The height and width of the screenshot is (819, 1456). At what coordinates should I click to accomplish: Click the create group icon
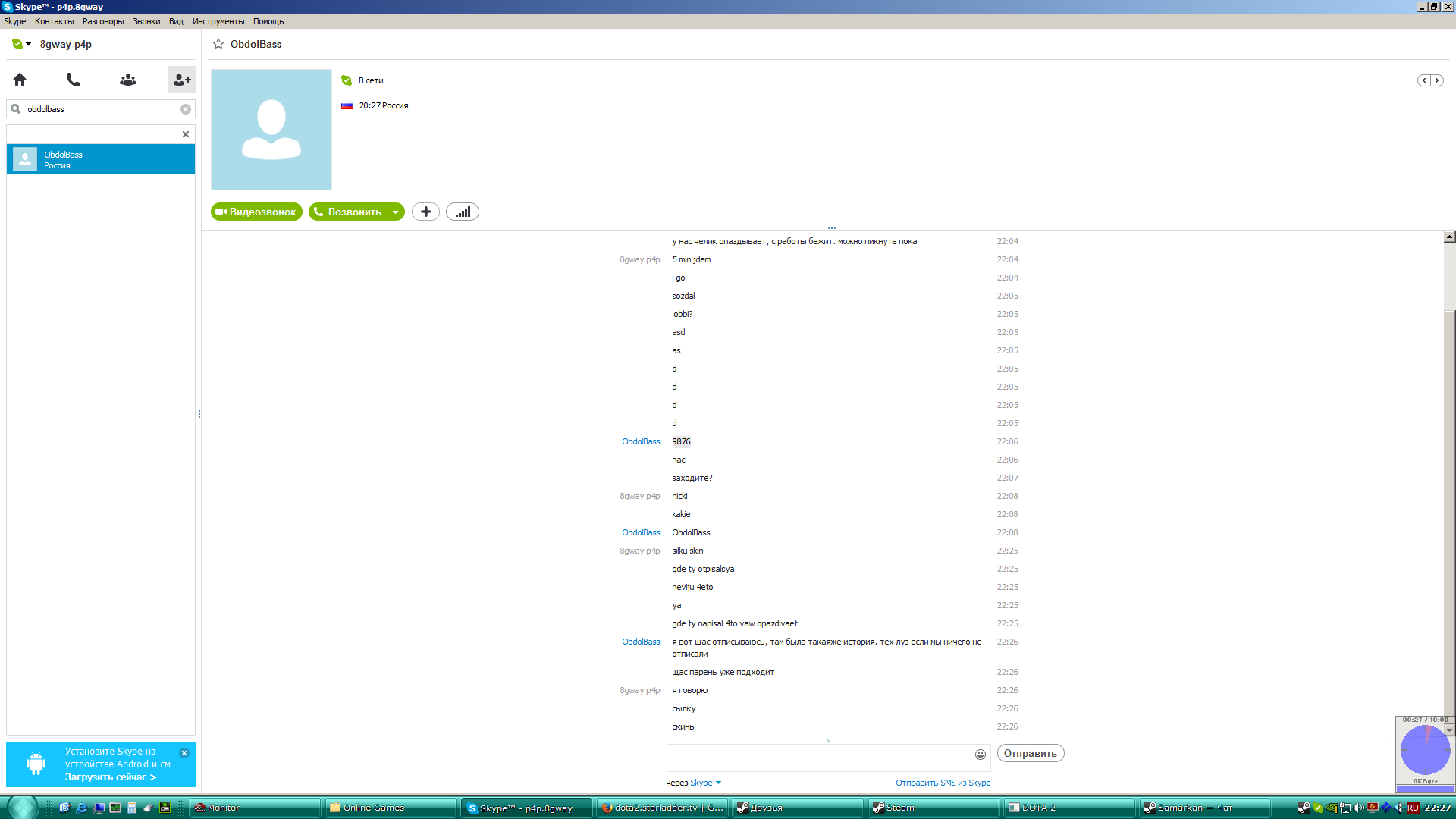(128, 80)
